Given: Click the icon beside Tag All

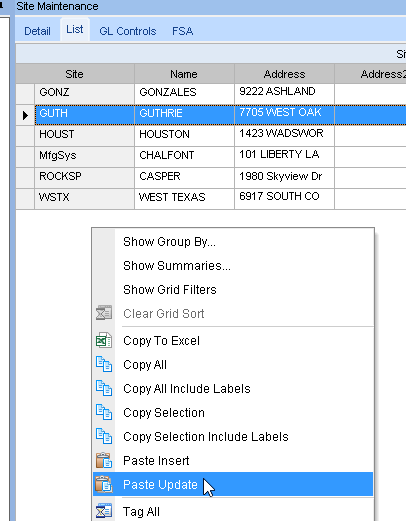Looking at the screenshot, I should tap(104, 511).
